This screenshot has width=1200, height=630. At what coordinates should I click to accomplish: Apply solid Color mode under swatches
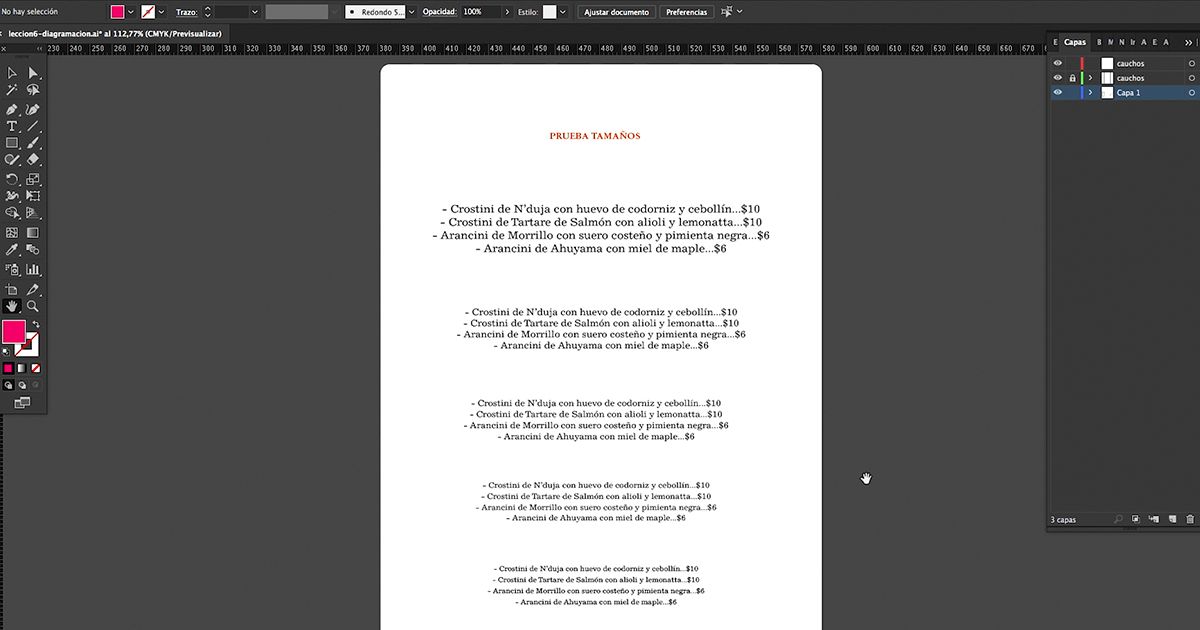click(x=8, y=368)
